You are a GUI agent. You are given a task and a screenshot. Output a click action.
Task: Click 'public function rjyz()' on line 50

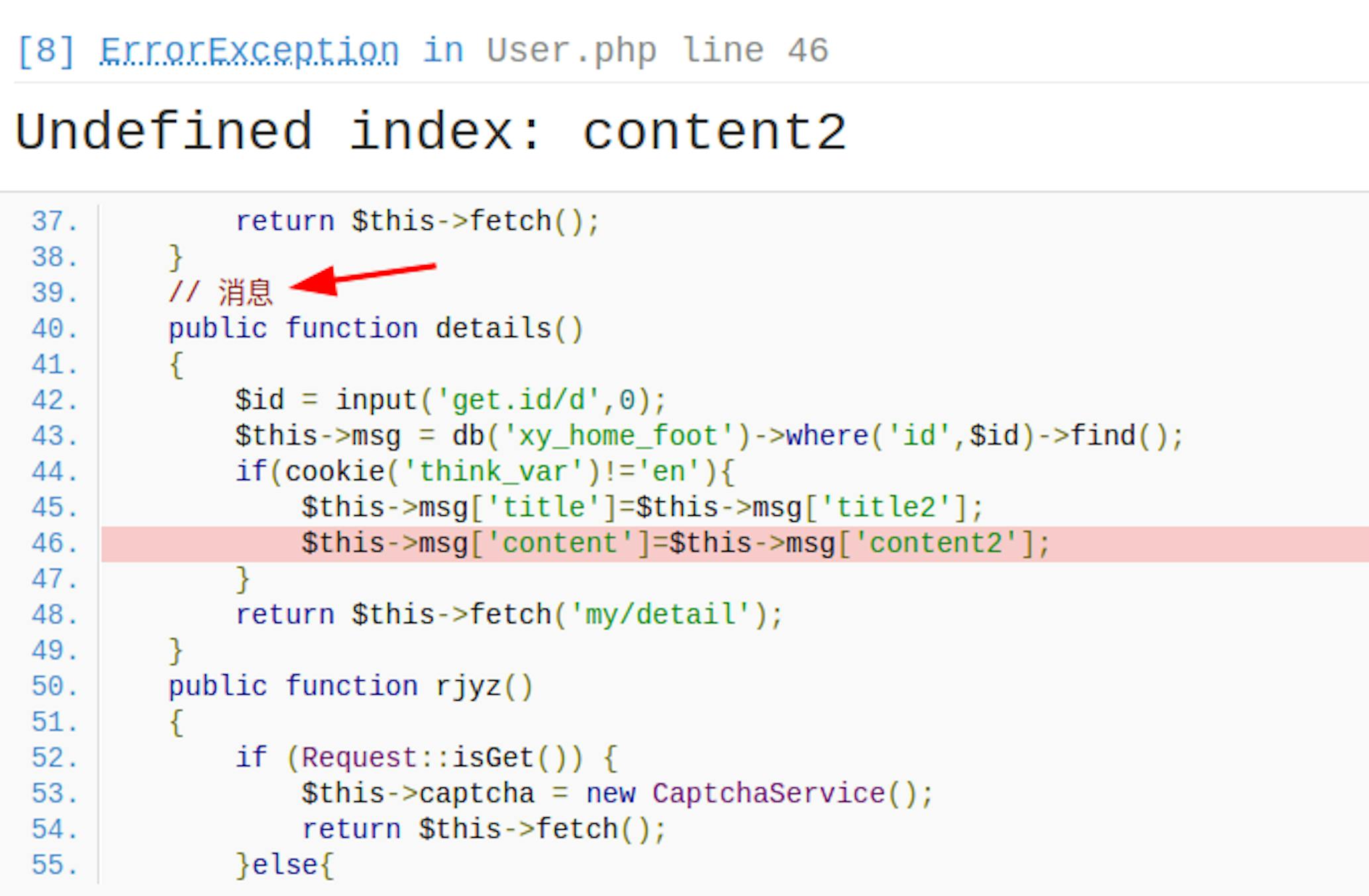(350, 687)
